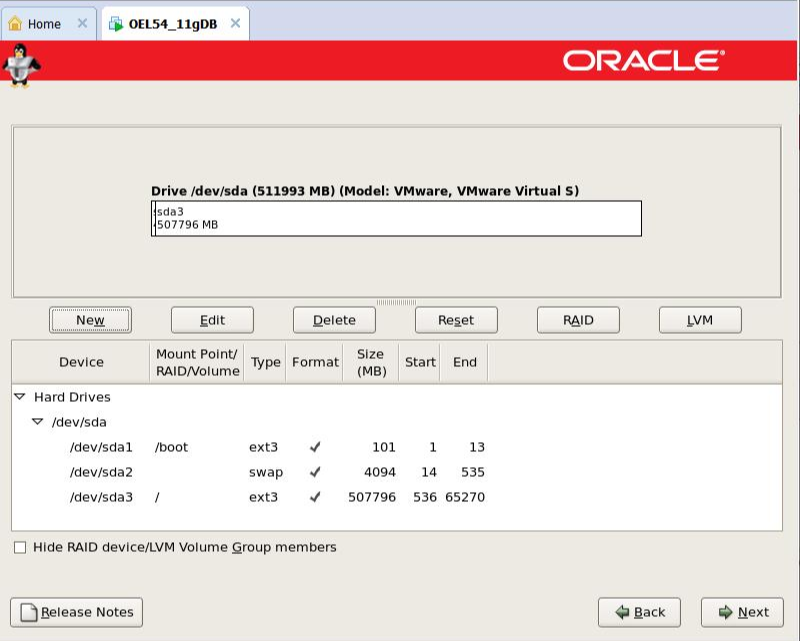Image resolution: width=800 pixels, height=641 pixels.
Task: Click the 65270 end cylinder value
Action: point(465,497)
